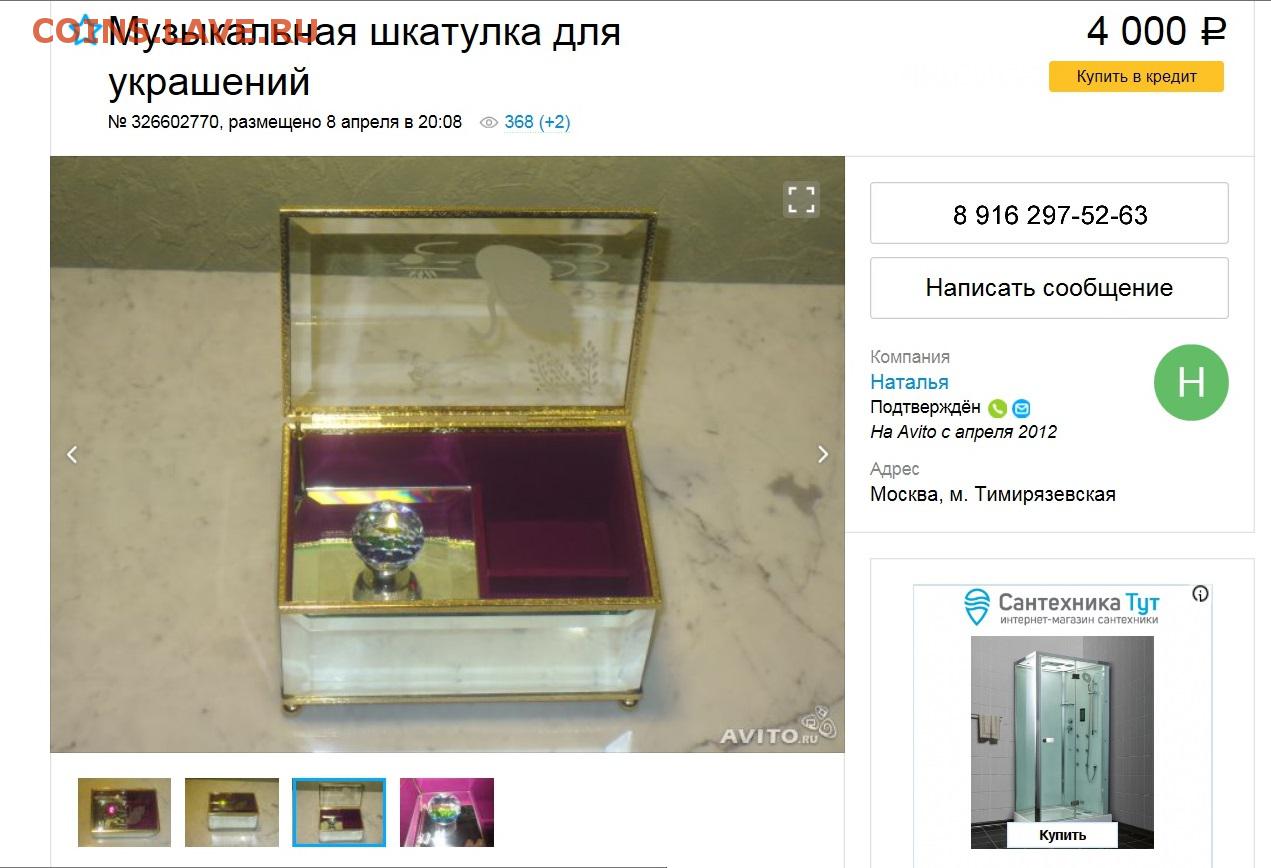1271x868 pixels.
Task: Open the 368 (+2) views statistics link
Action: [537, 122]
